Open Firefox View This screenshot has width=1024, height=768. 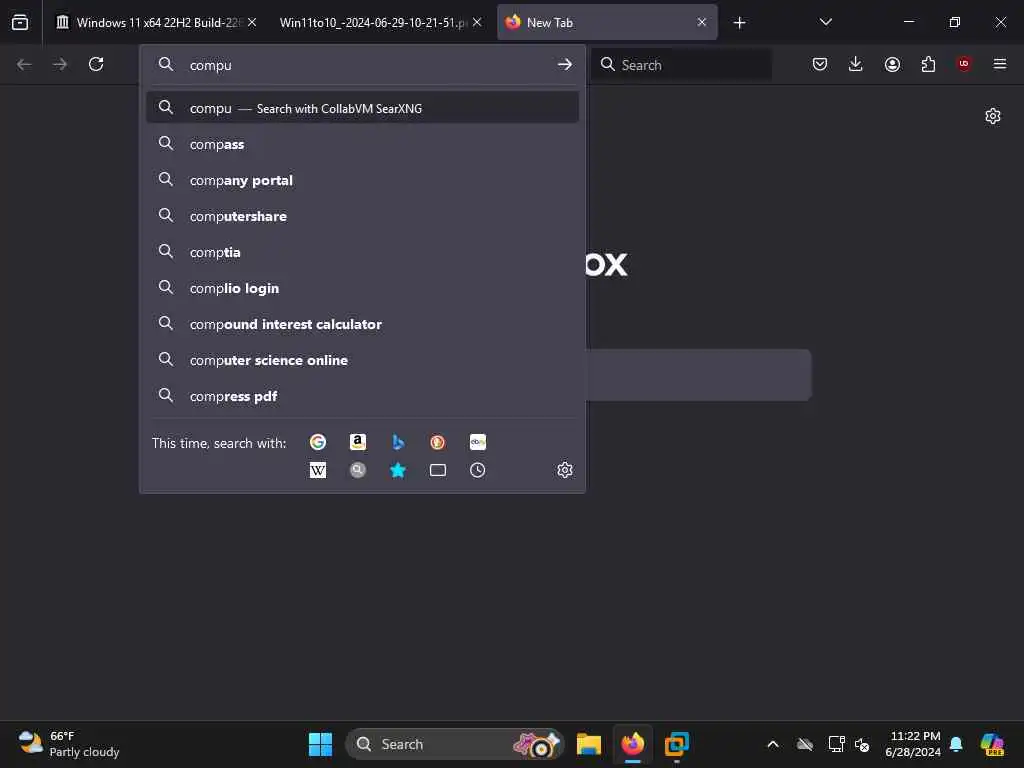pos(20,22)
